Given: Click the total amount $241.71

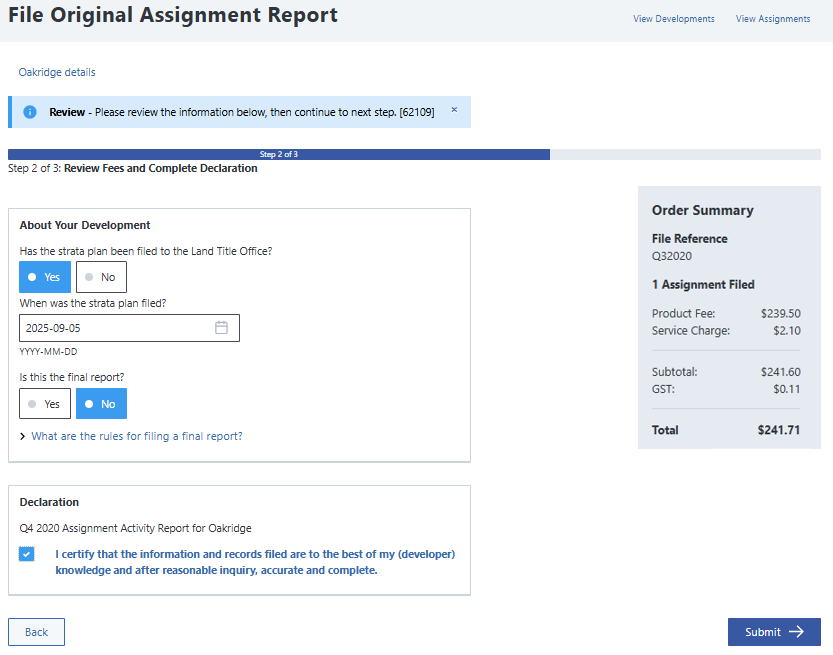Looking at the screenshot, I should (x=778, y=430).
